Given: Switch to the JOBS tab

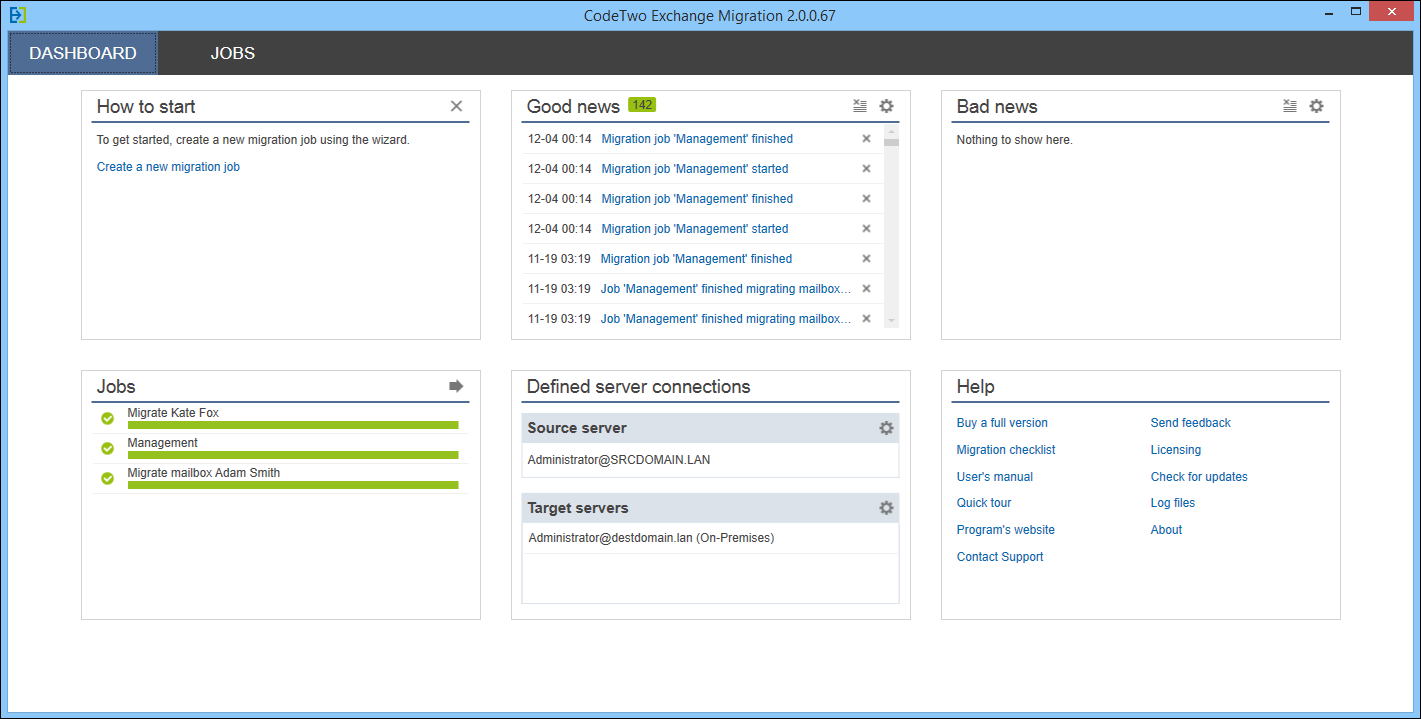Looking at the screenshot, I should (232, 53).
